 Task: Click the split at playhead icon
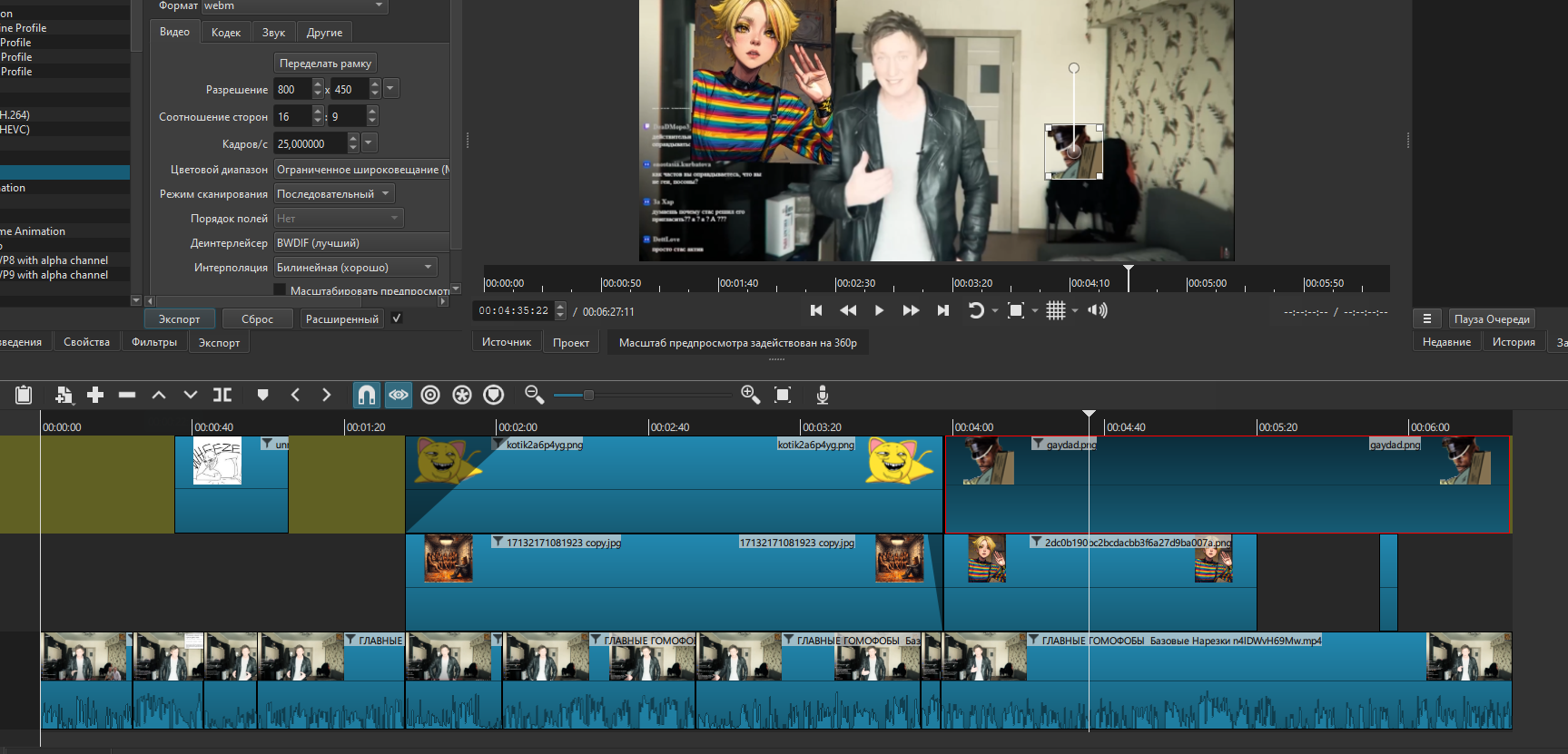(222, 395)
